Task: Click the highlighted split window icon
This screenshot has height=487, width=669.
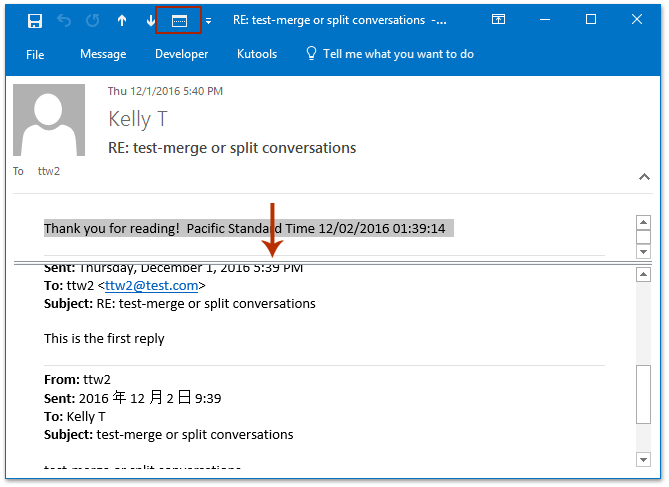Action: pyautogui.click(x=179, y=20)
